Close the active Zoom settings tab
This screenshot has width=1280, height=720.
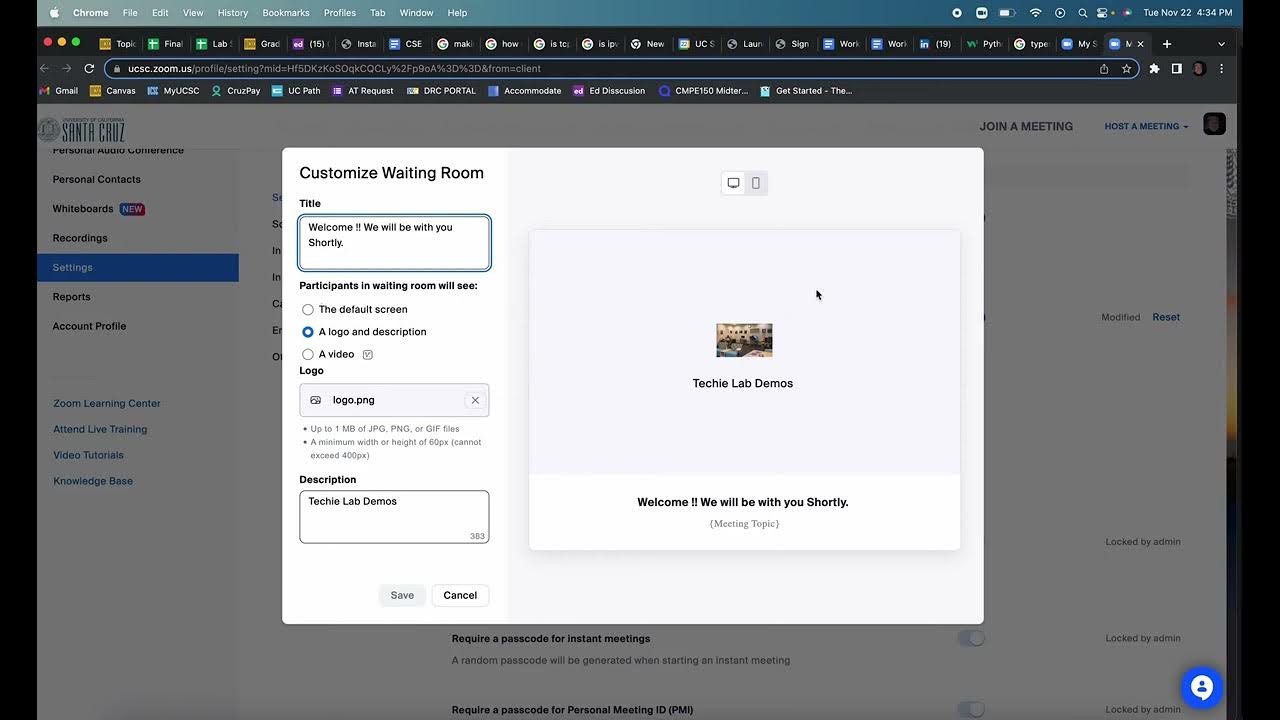point(1141,44)
